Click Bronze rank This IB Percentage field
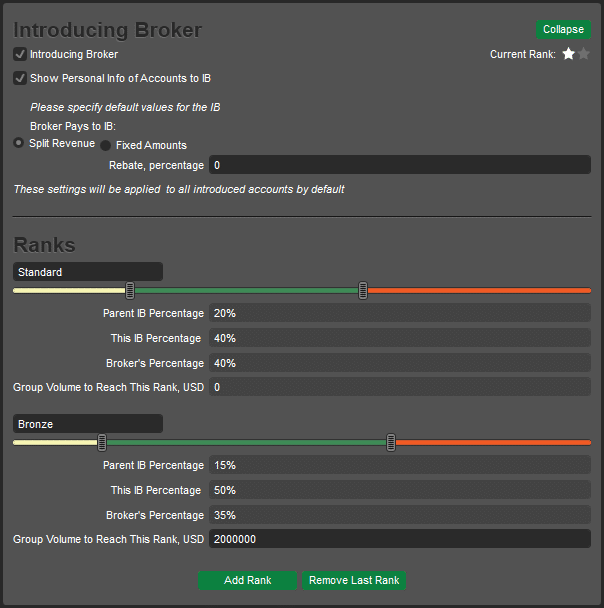Image resolution: width=604 pixels, height=608 pixels. tap(400, 490)
